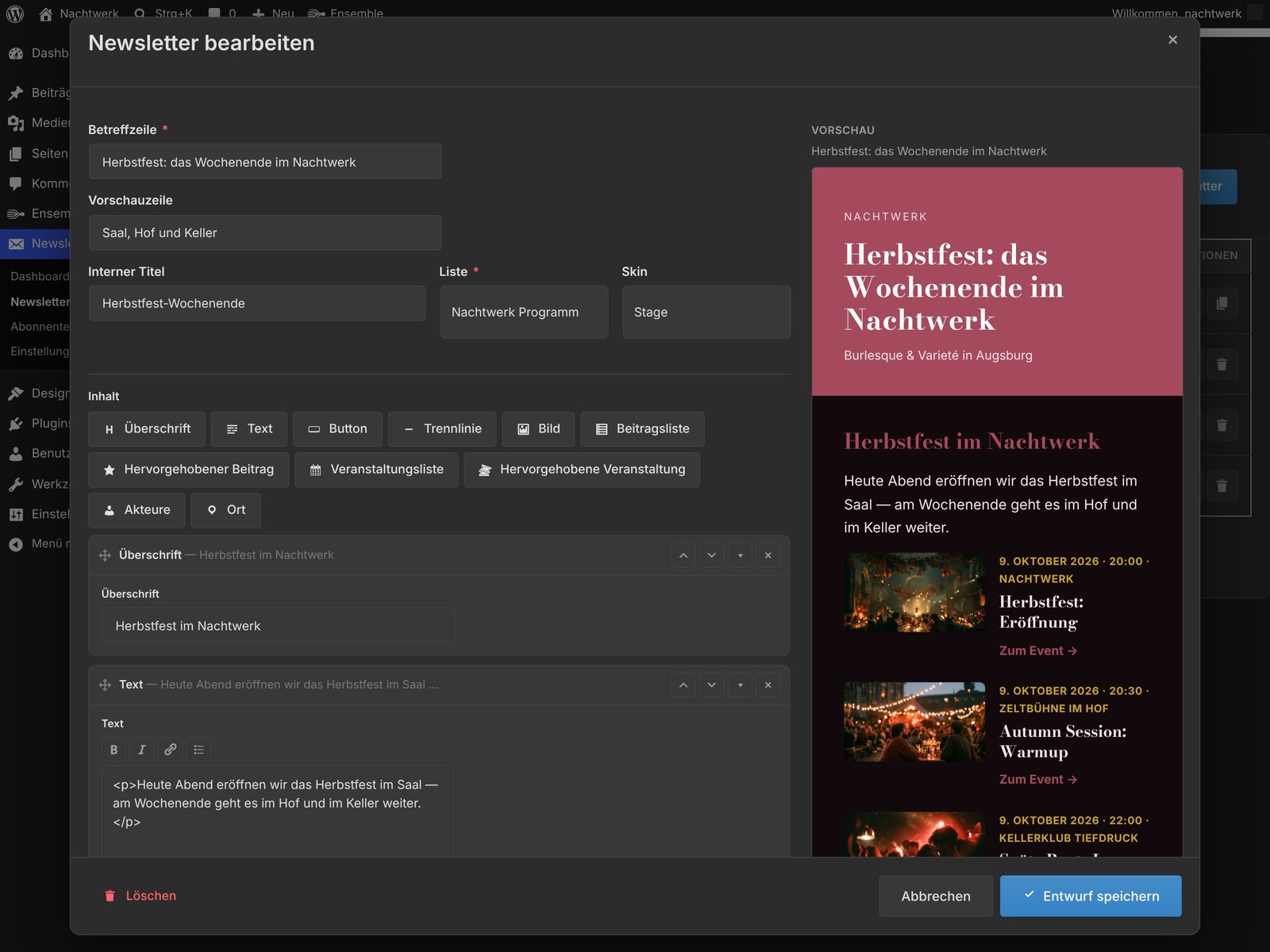
Task: Click drag handle of Überschrift block
Action: coord(105,555)
